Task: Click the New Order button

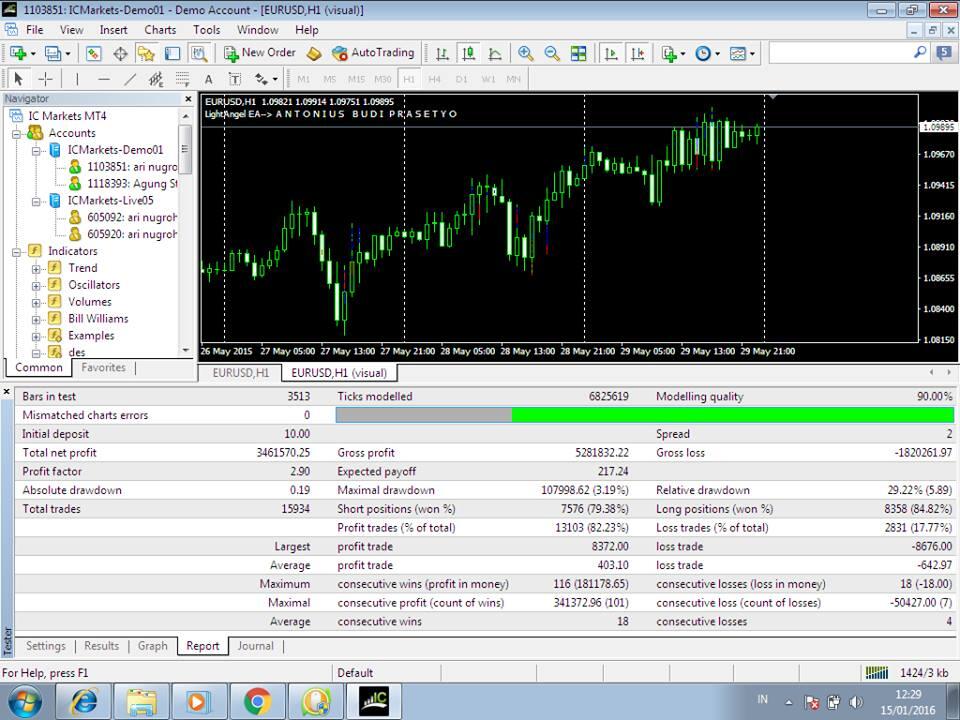Action: [x=260, y=53]
